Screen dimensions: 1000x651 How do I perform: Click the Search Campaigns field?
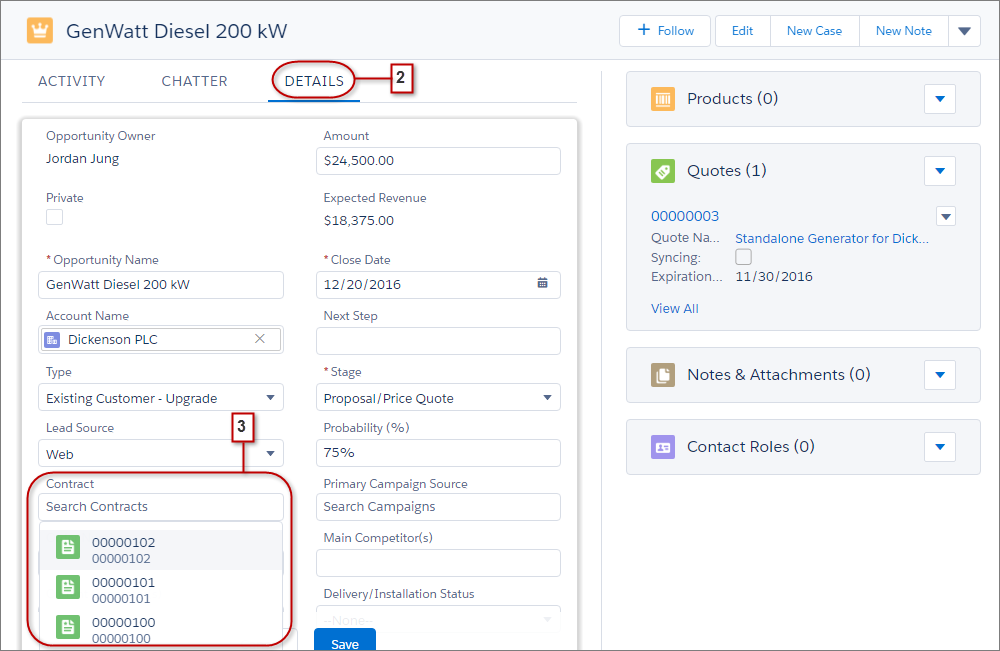tap(438, 507)
